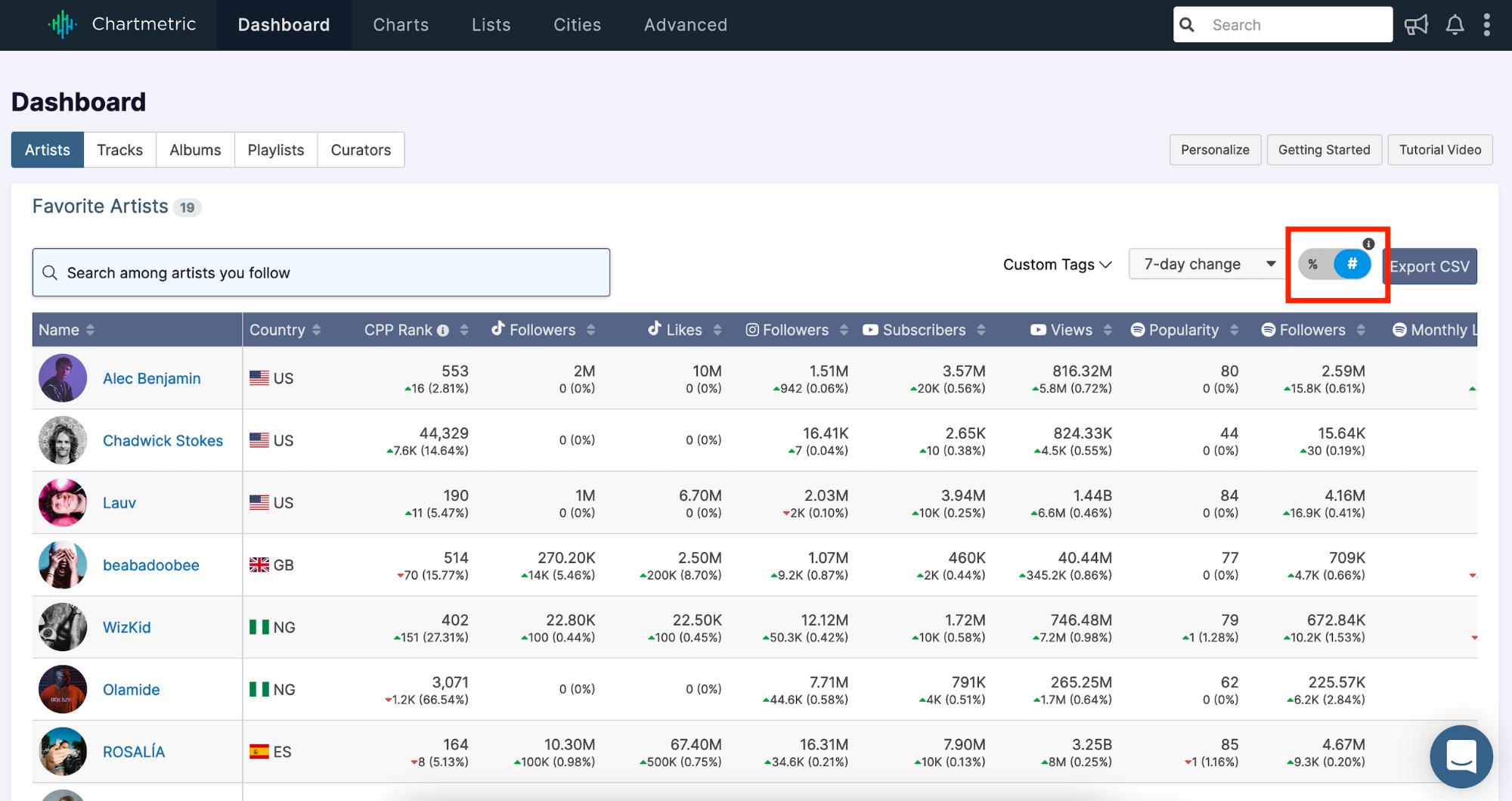Image resolution: width=1512 pixels, height=801 pixels.
Task: Switch to the Albums tab
Action: pyautogui.click(x=195, y=150)
